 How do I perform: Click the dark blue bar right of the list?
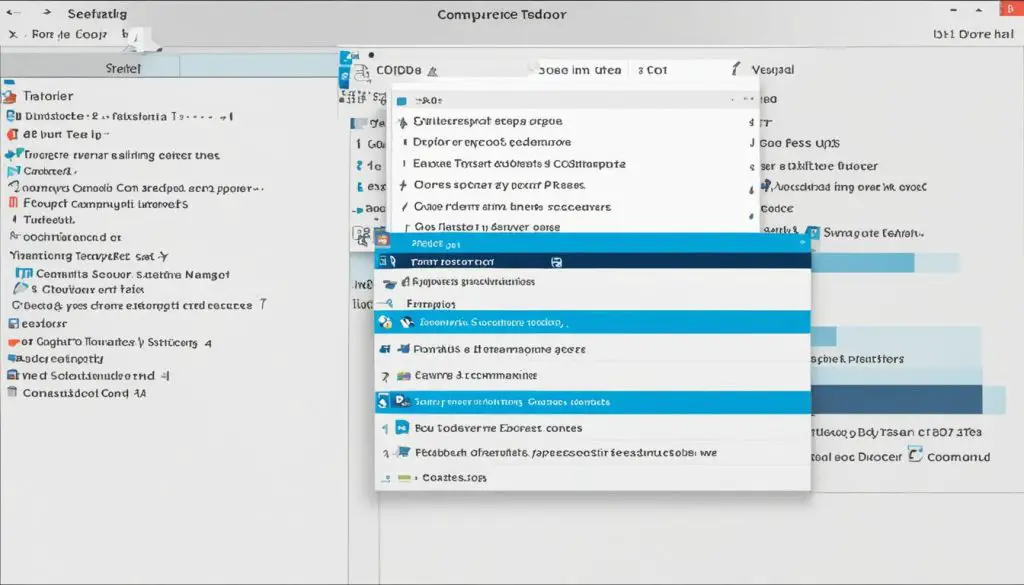[x=897, y=400]
